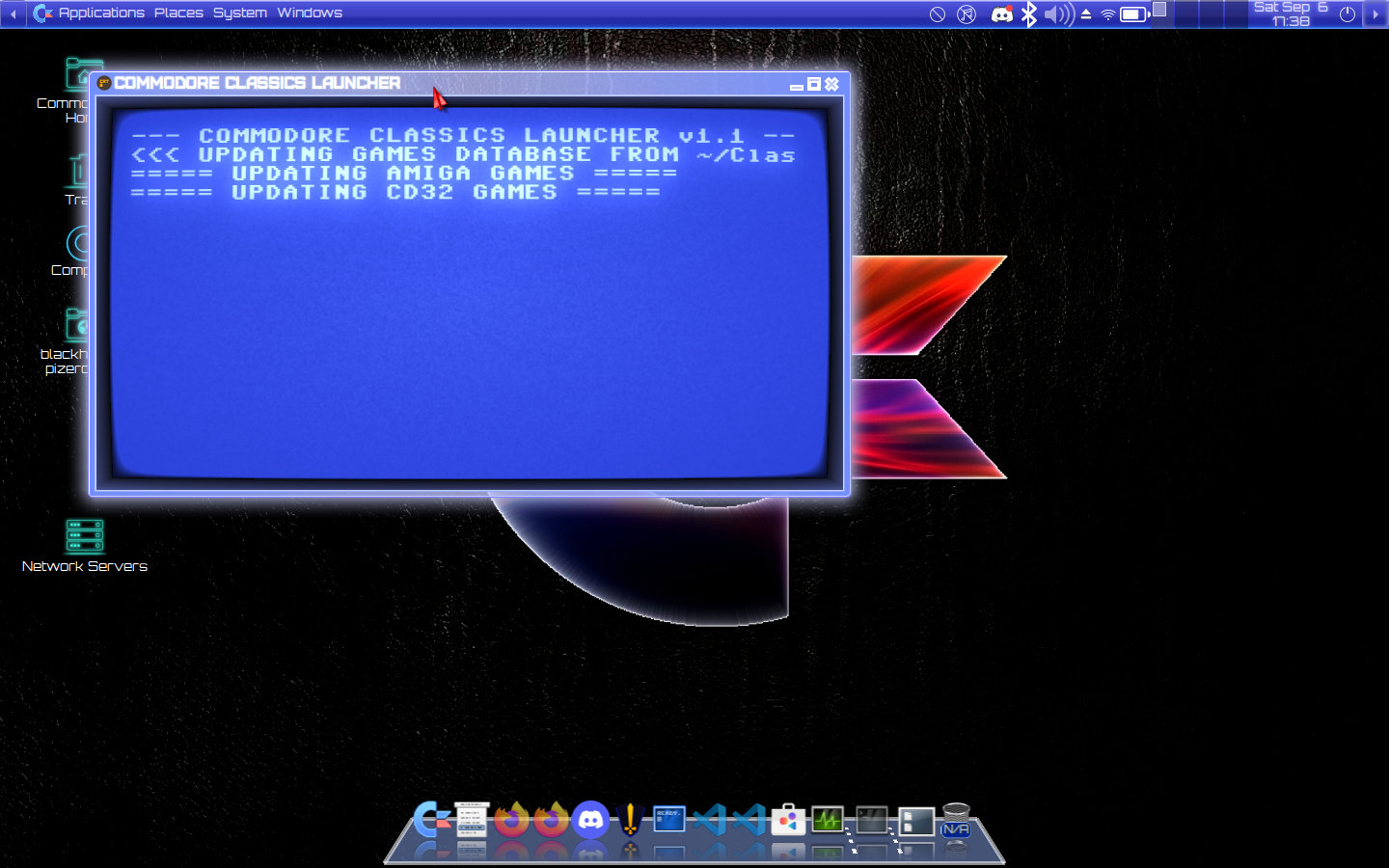Click the left arrow at the panel's edge
The width and height of the screenshot is (1389, 868).
click(x=13, y=14)
